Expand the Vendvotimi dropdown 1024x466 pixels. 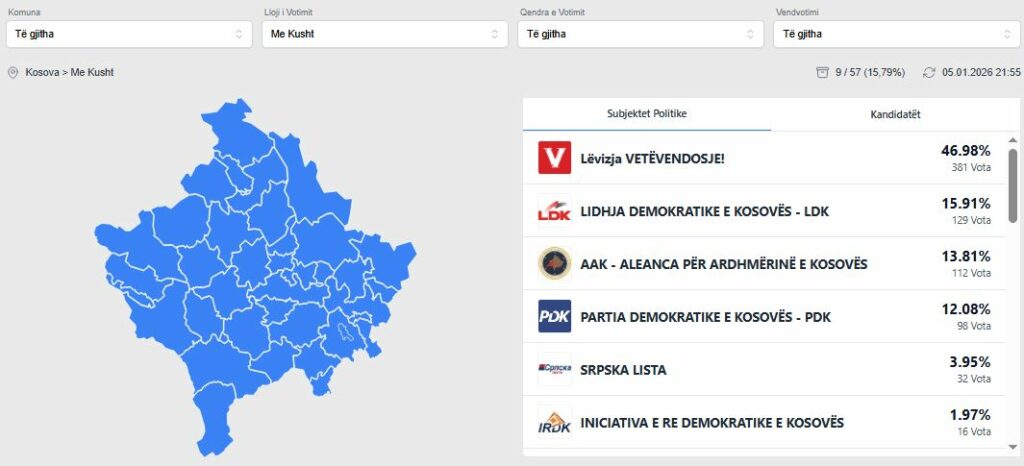(896, 34)
